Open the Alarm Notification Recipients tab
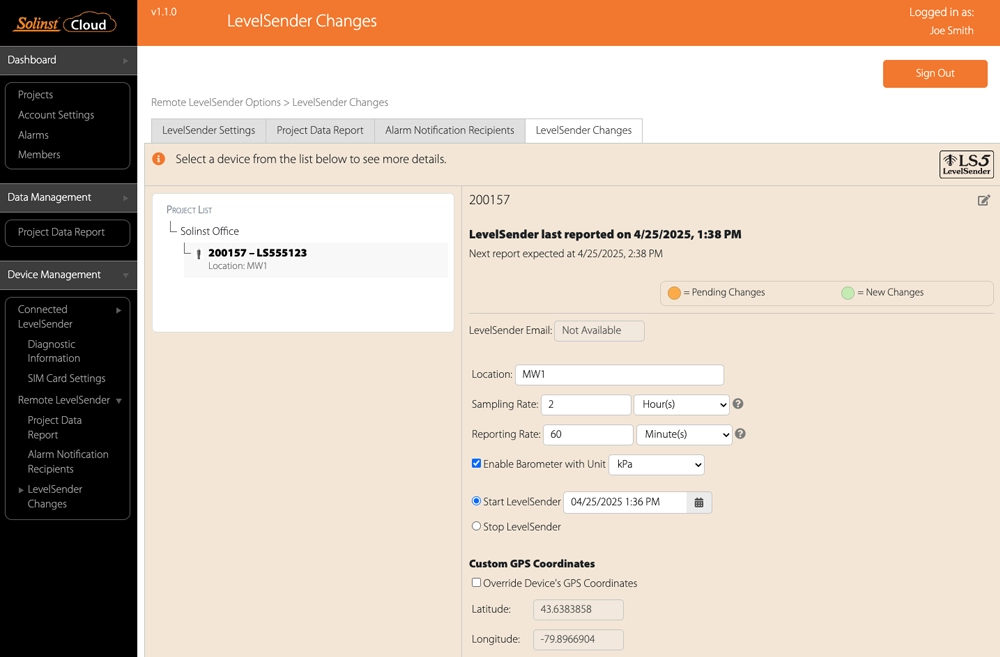The image size is (1000, 657). click(x=449, y=130)
